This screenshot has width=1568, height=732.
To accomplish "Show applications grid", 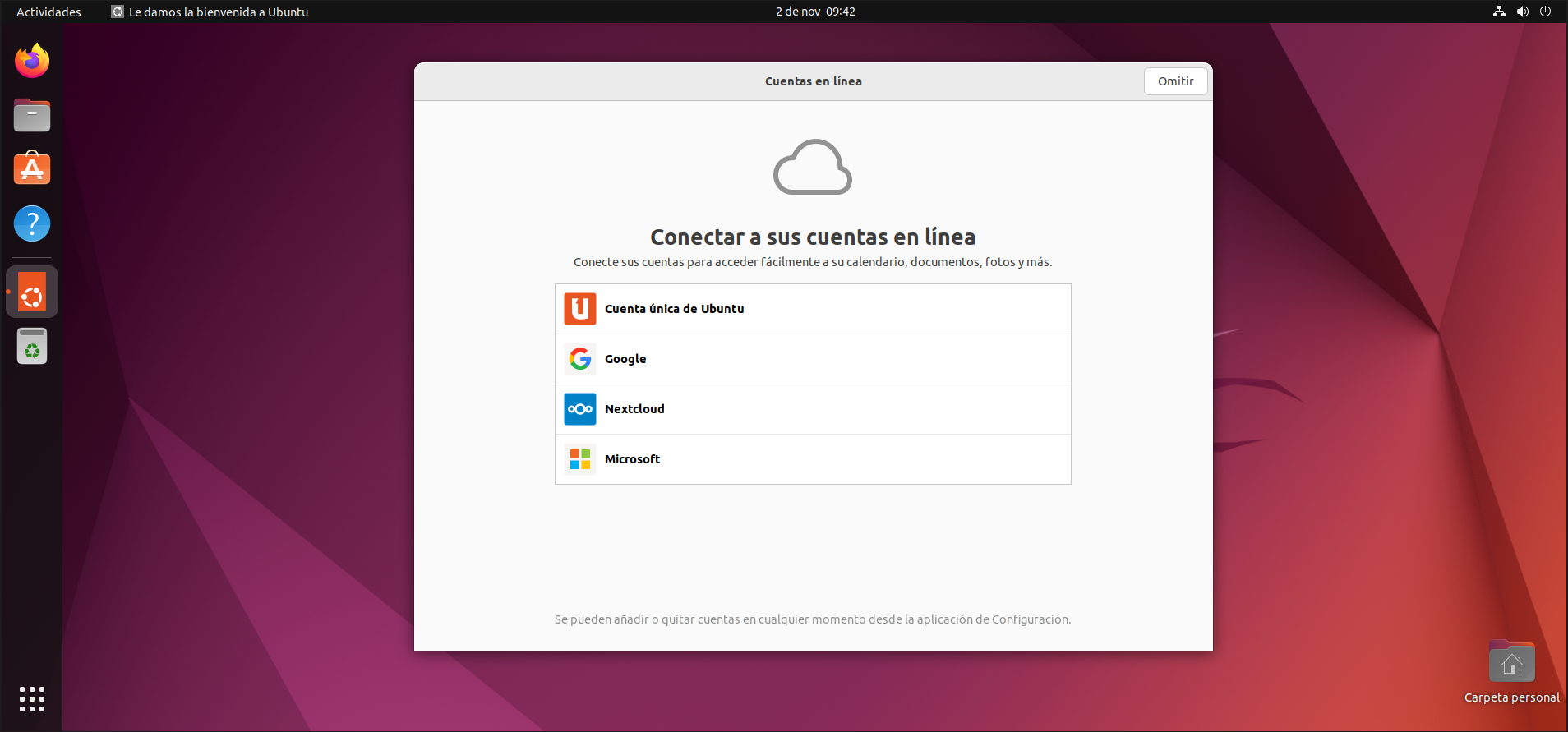I will point(32,698).
